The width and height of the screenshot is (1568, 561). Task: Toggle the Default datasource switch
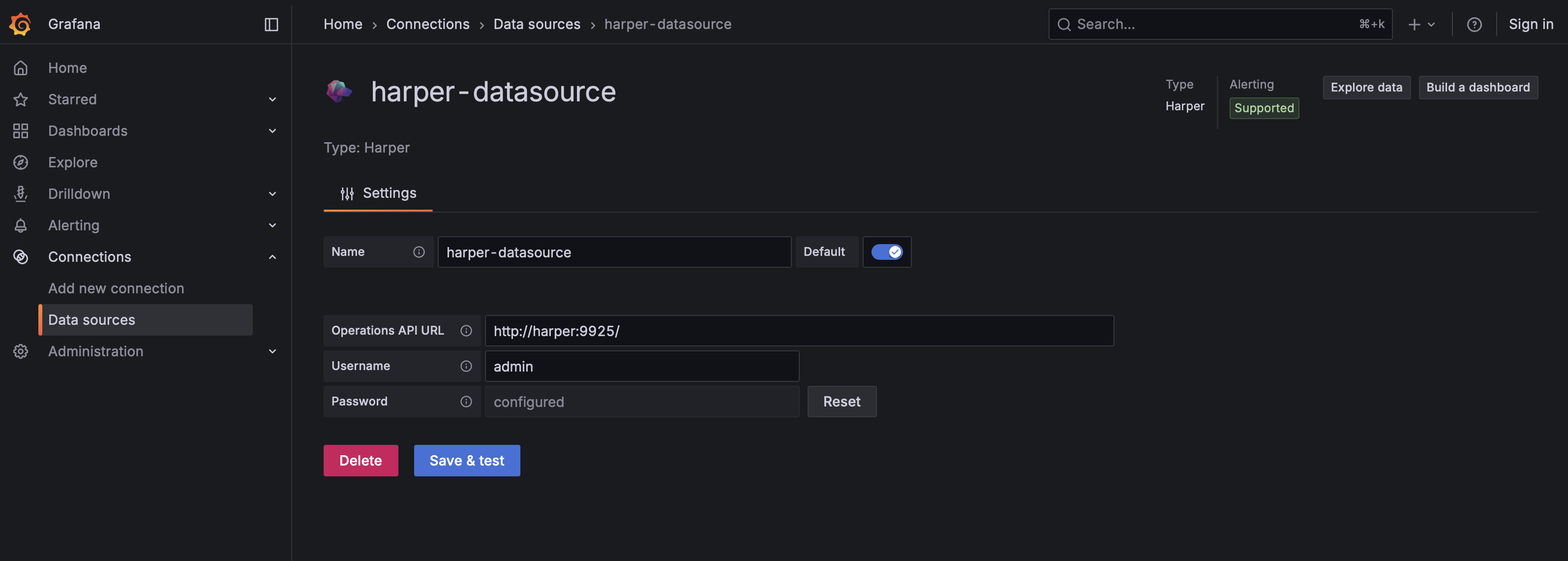(x=886, y=252)
